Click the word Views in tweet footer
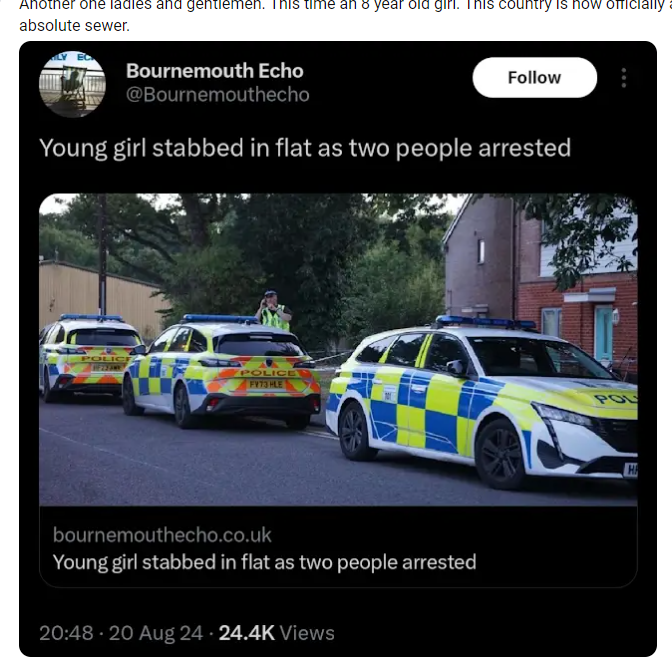The image size is (672, 669). (307, 633)
